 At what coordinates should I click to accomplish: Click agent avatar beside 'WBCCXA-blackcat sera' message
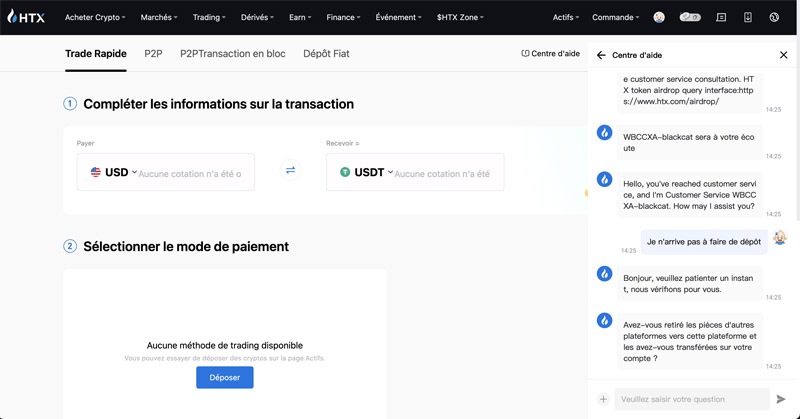605,133
